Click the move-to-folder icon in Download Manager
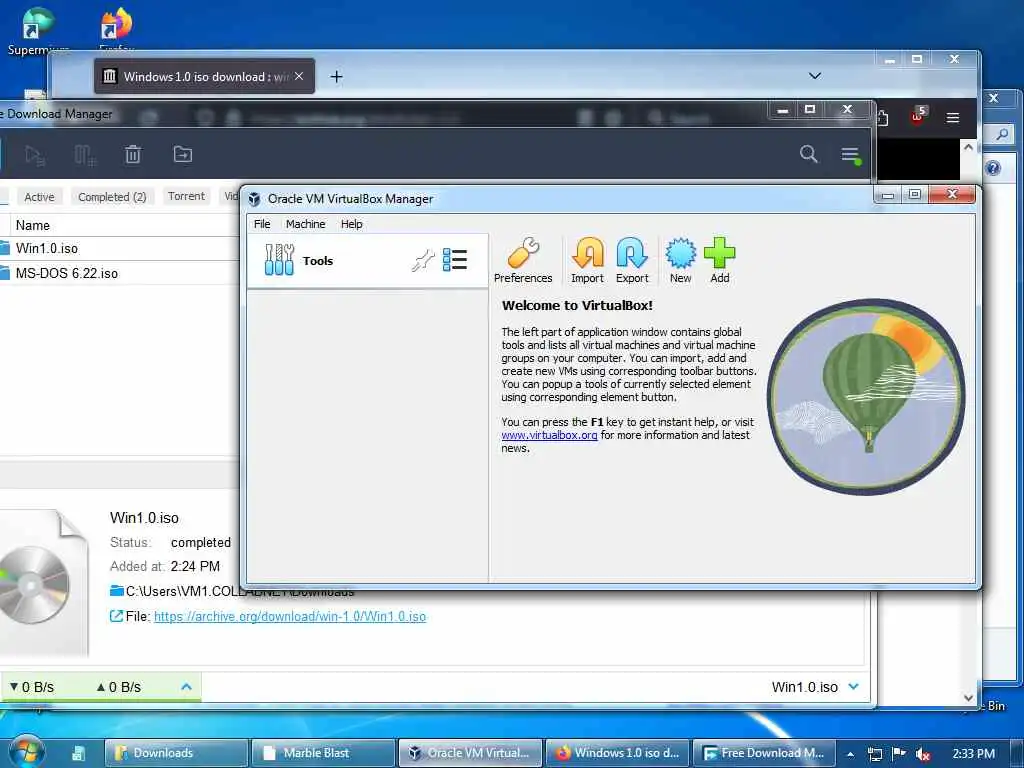 coord(183,154)
